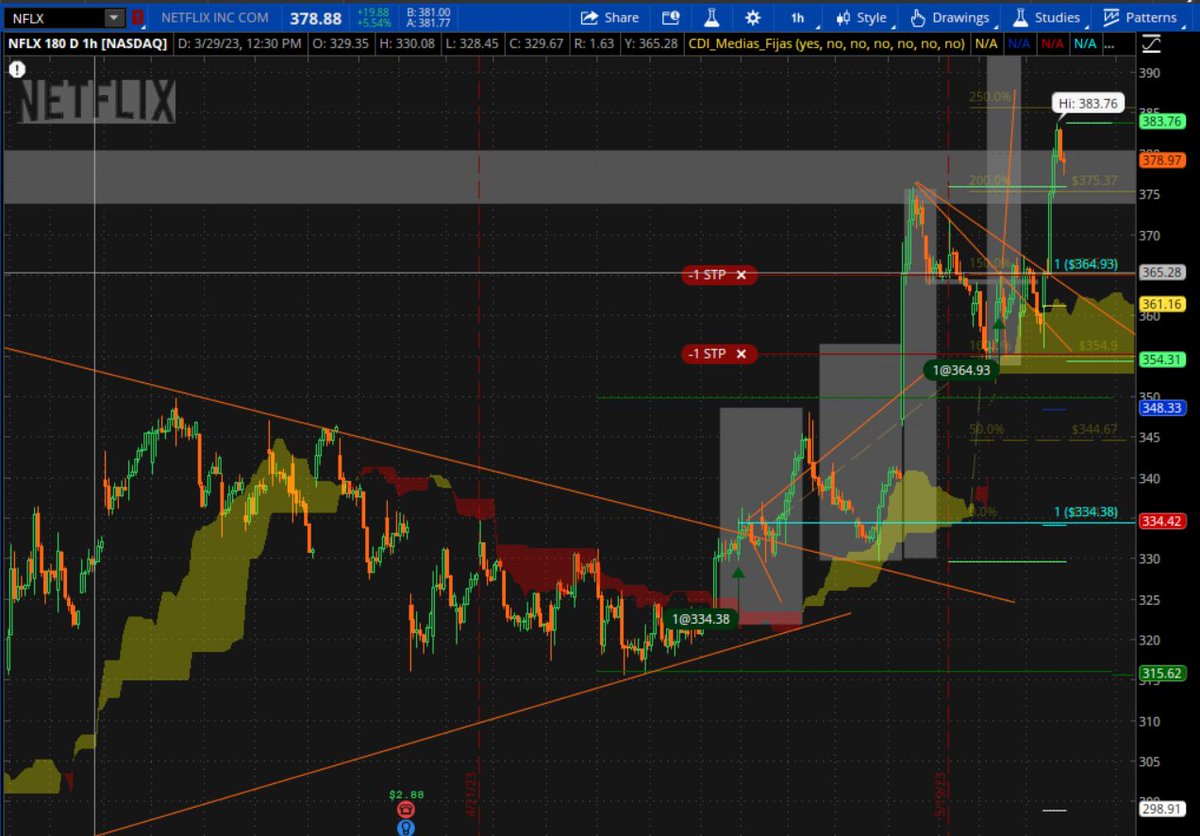This screenshot has width=1200, height=836.
Task: Click the 361.16 yellow price axis label
Action: click(x=1162, y=304)
